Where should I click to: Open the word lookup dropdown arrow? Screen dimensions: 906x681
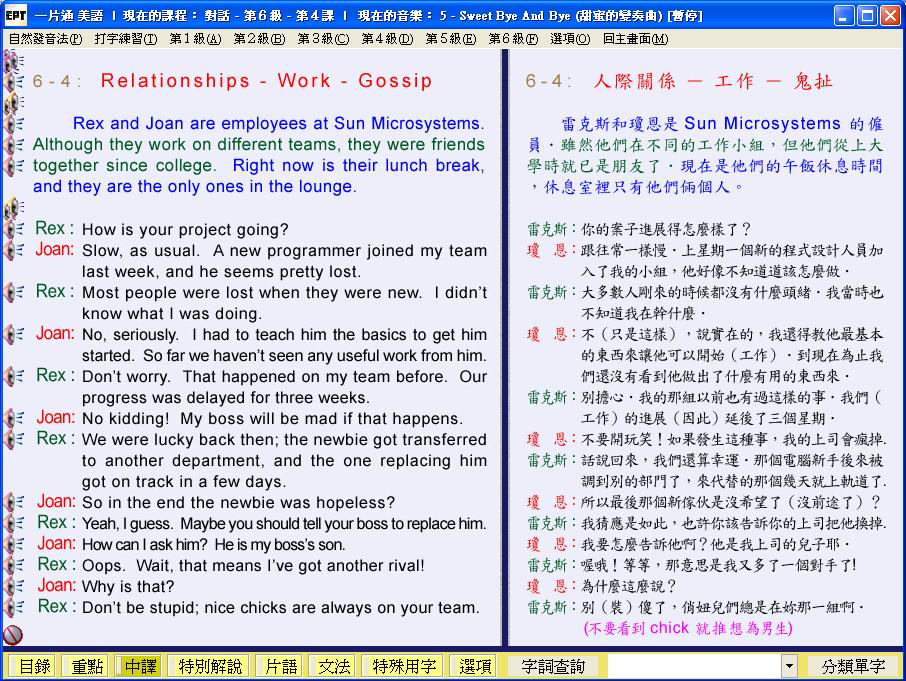pyautogui.click(x=789, y=666)
